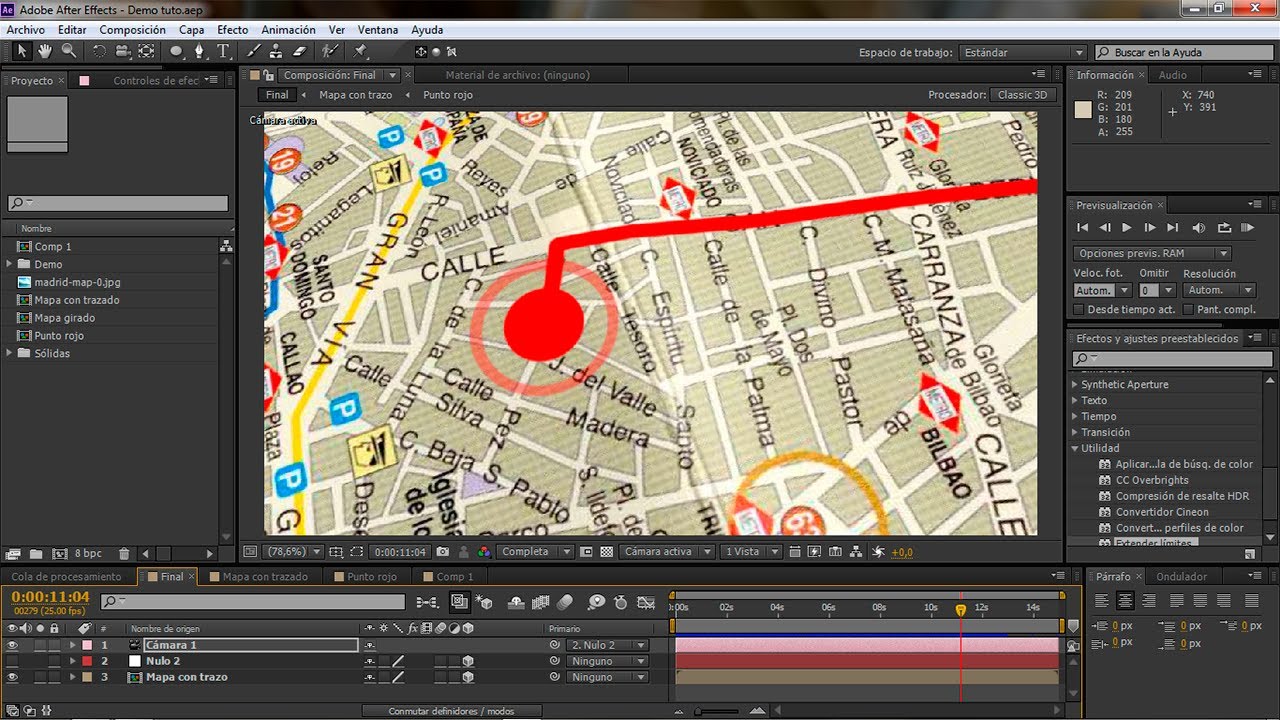Select the Unified Camera tool
1280x720 pixels.
(x=122, y=51)
